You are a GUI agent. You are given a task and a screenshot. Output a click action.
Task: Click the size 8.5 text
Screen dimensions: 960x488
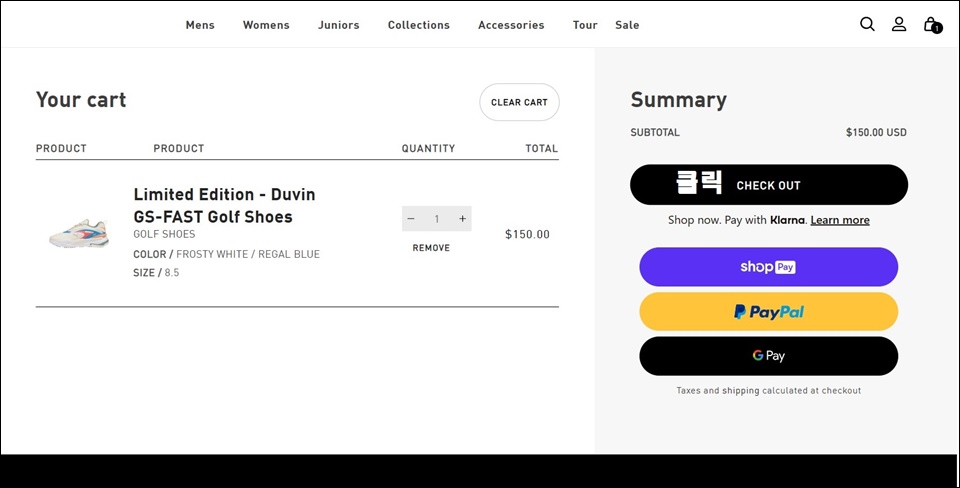click(x=172, y=272)
